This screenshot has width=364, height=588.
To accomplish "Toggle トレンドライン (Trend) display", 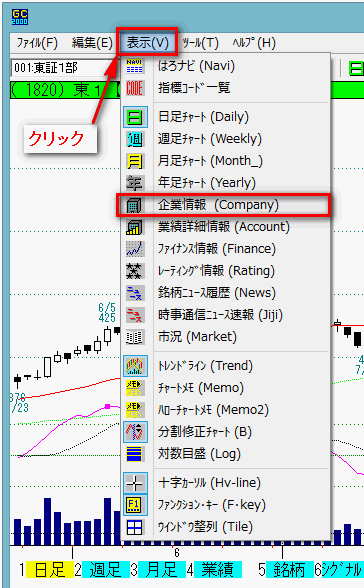I will click(x=135, y=366).
